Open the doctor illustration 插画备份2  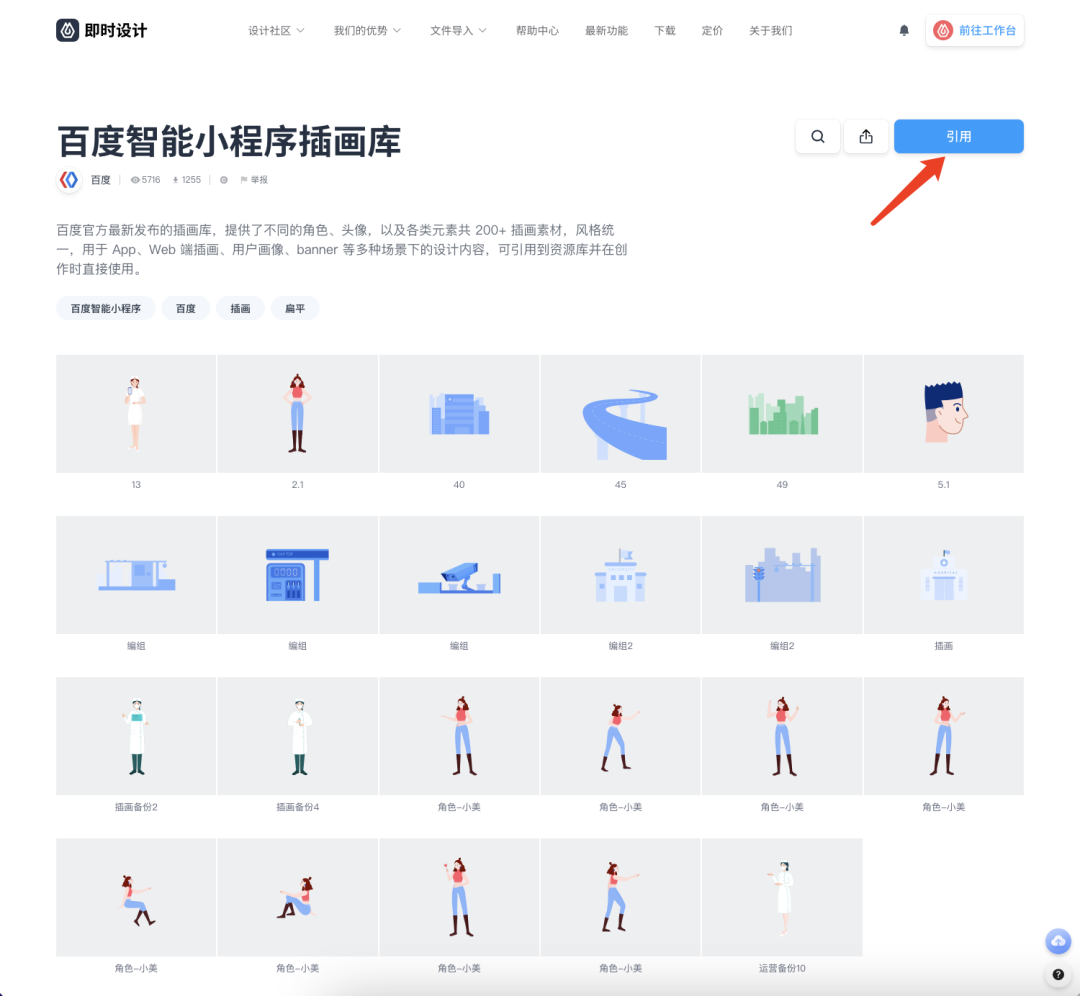136,736
